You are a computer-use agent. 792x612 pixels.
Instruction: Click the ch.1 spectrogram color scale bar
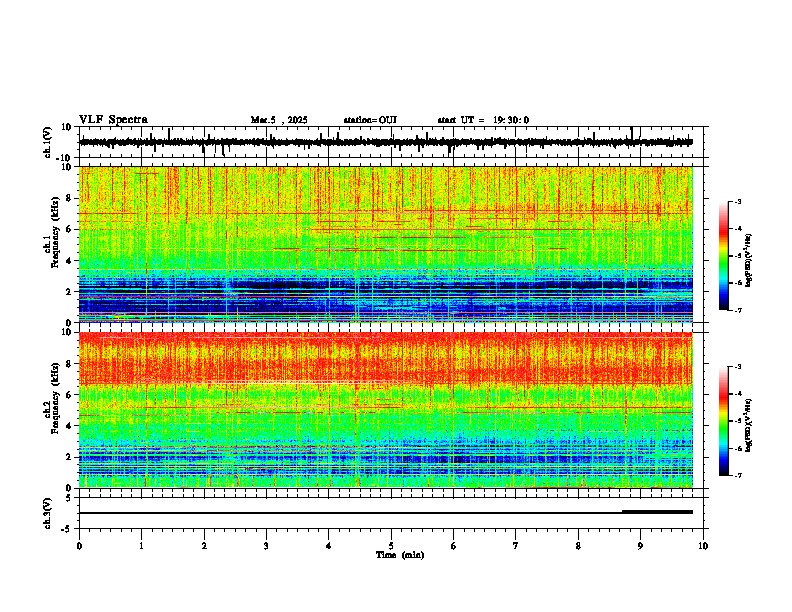724,256
